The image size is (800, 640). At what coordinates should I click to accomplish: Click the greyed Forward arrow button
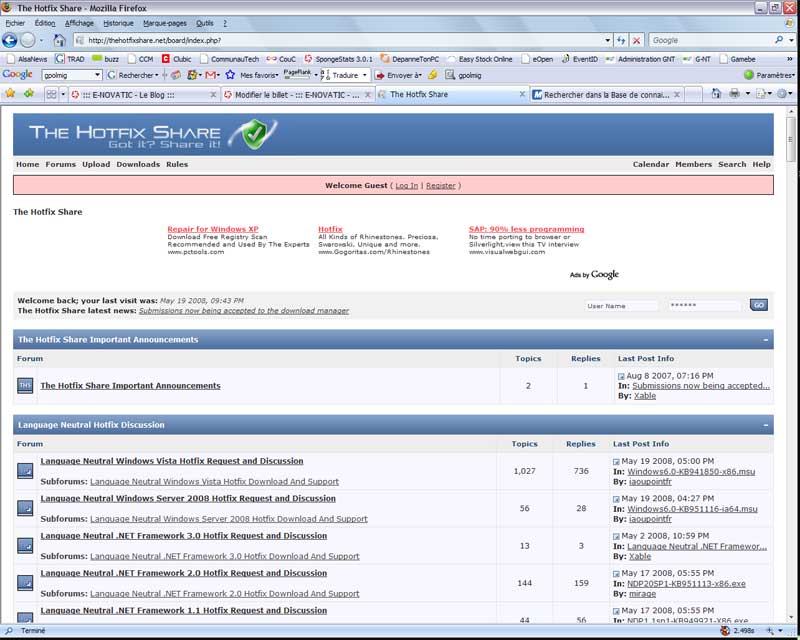click(x=28, y=40)
